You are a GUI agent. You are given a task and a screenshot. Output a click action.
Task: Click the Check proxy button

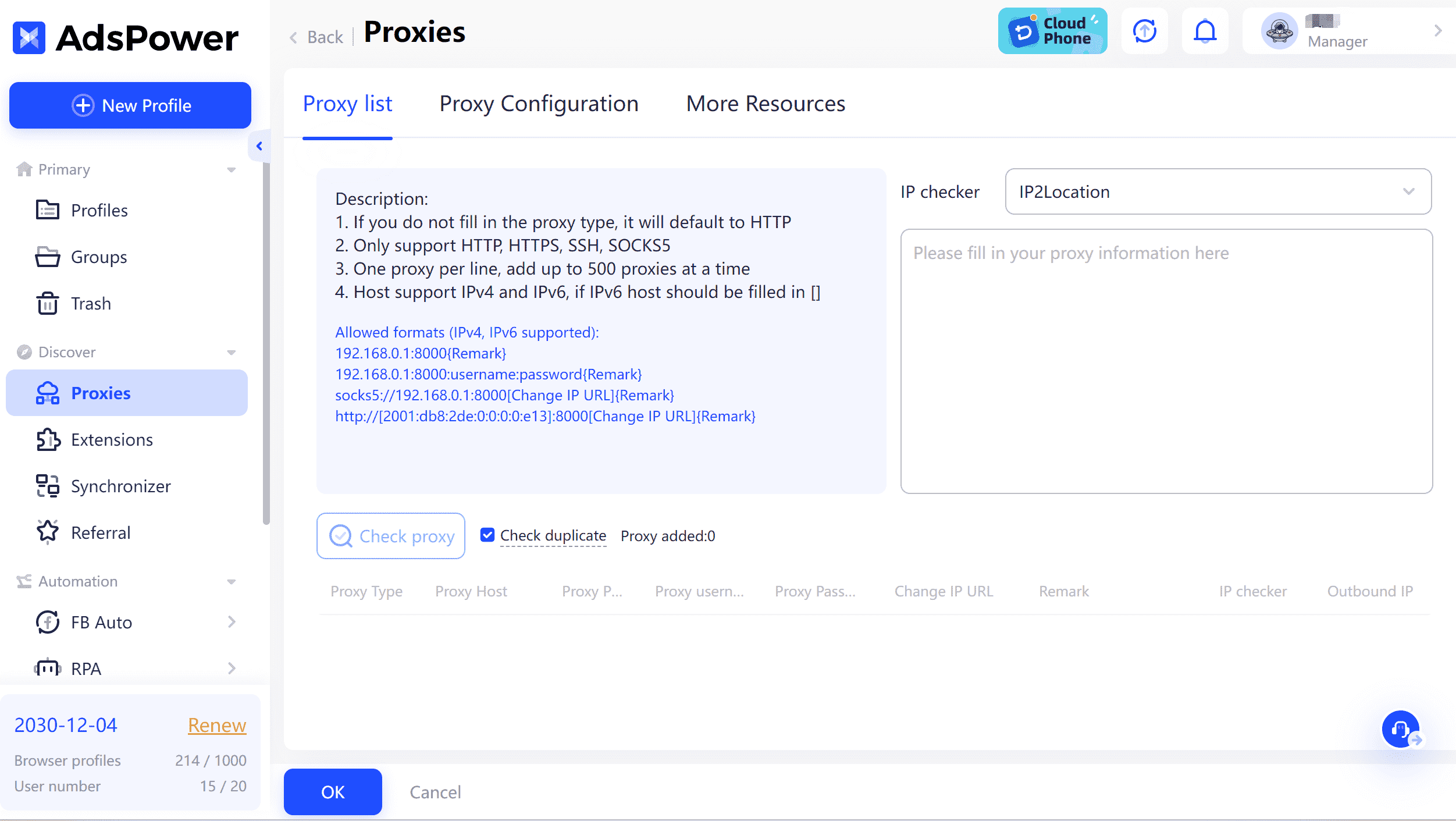click(x=391, y=535)
